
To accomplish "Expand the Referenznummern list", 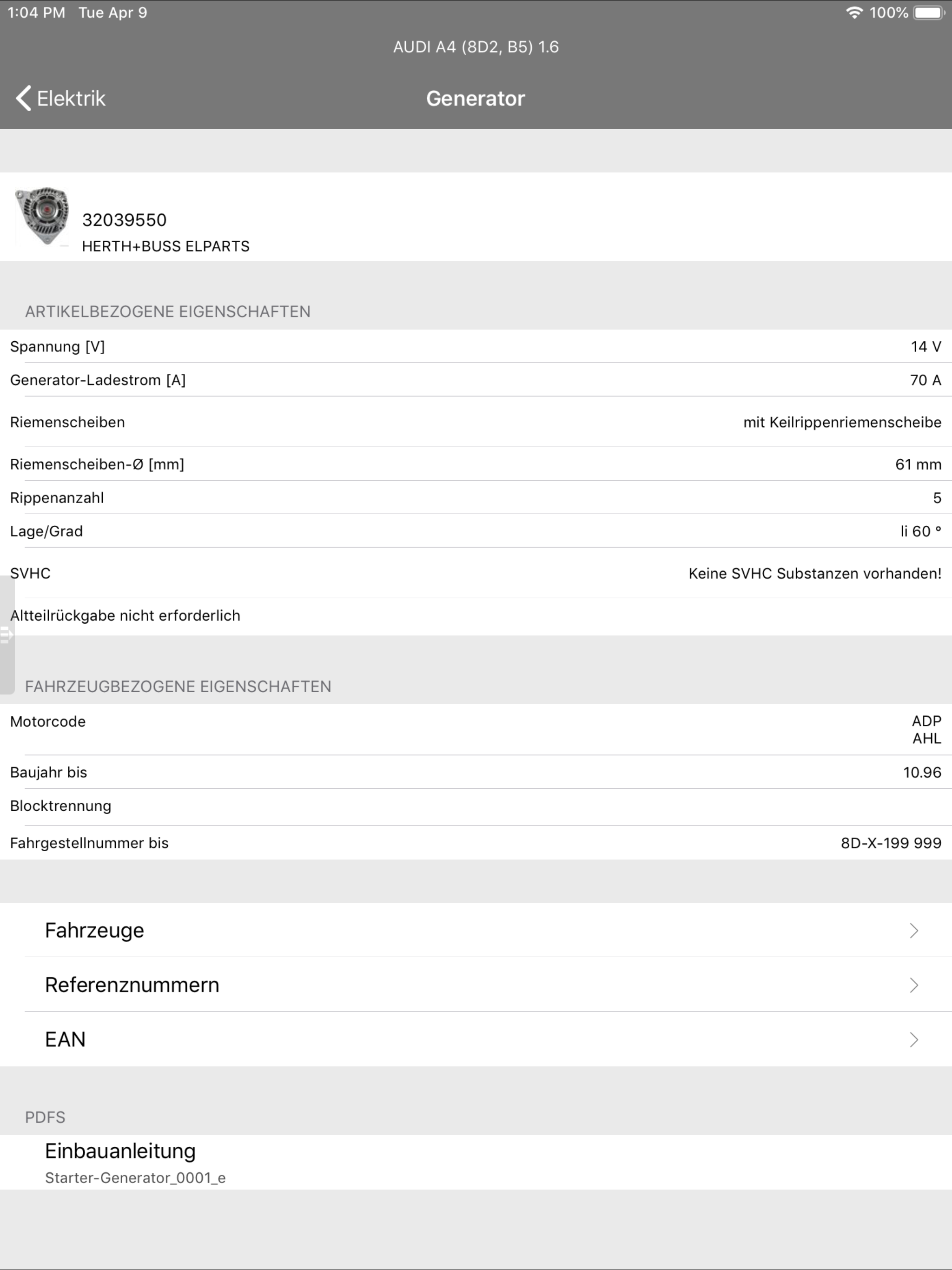I will pyautogui.click(x=476, y=985).
